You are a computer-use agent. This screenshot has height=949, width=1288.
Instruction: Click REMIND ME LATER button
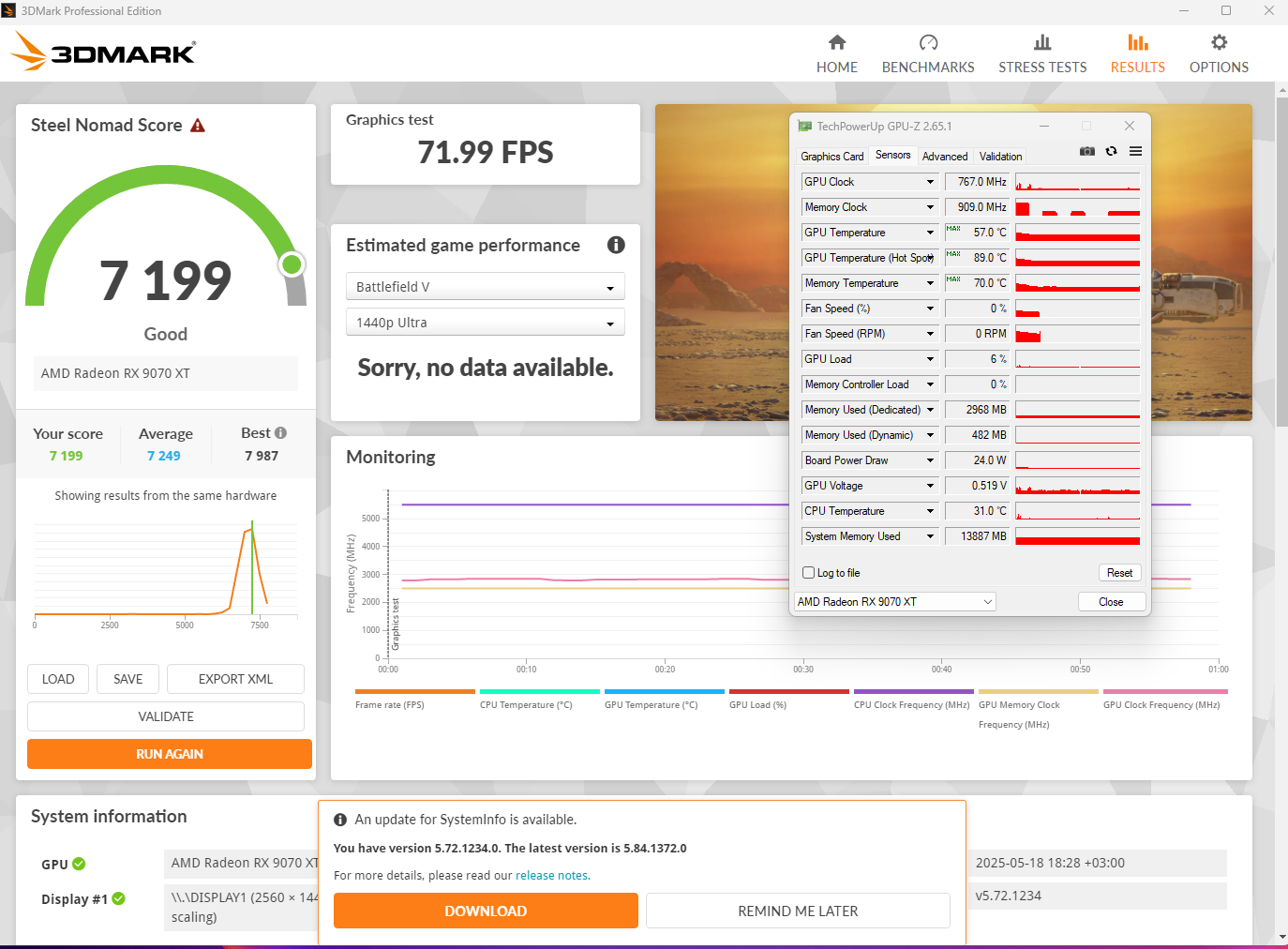798,911
